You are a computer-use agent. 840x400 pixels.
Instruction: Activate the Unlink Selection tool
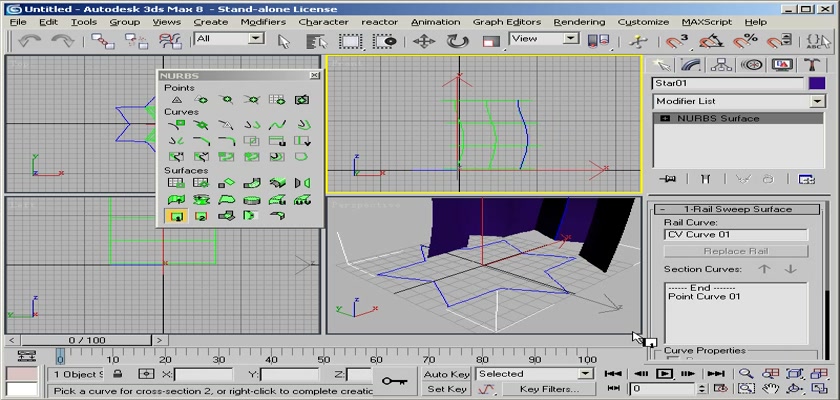(x=136, y=41)
